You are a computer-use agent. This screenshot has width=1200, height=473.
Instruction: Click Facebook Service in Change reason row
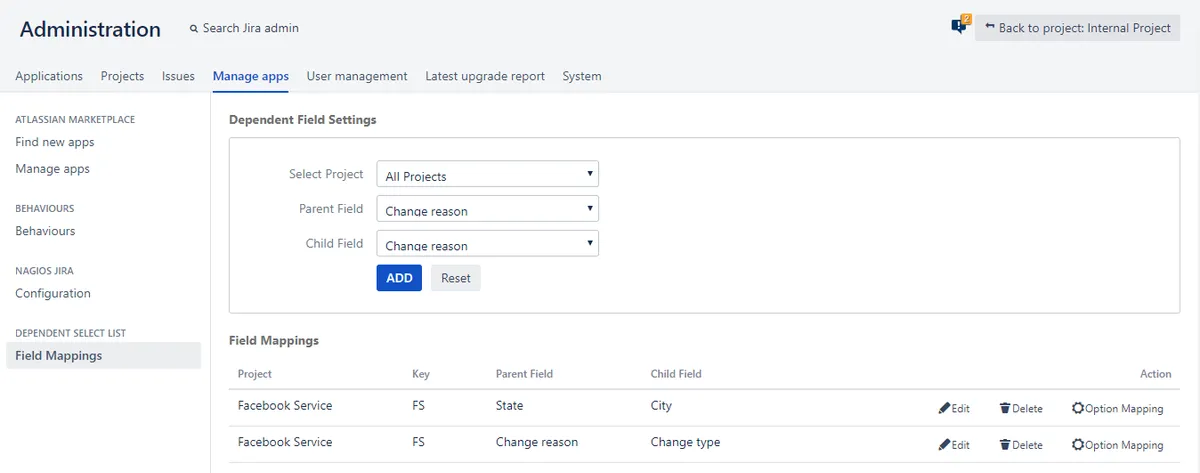(x=285, y=442)
